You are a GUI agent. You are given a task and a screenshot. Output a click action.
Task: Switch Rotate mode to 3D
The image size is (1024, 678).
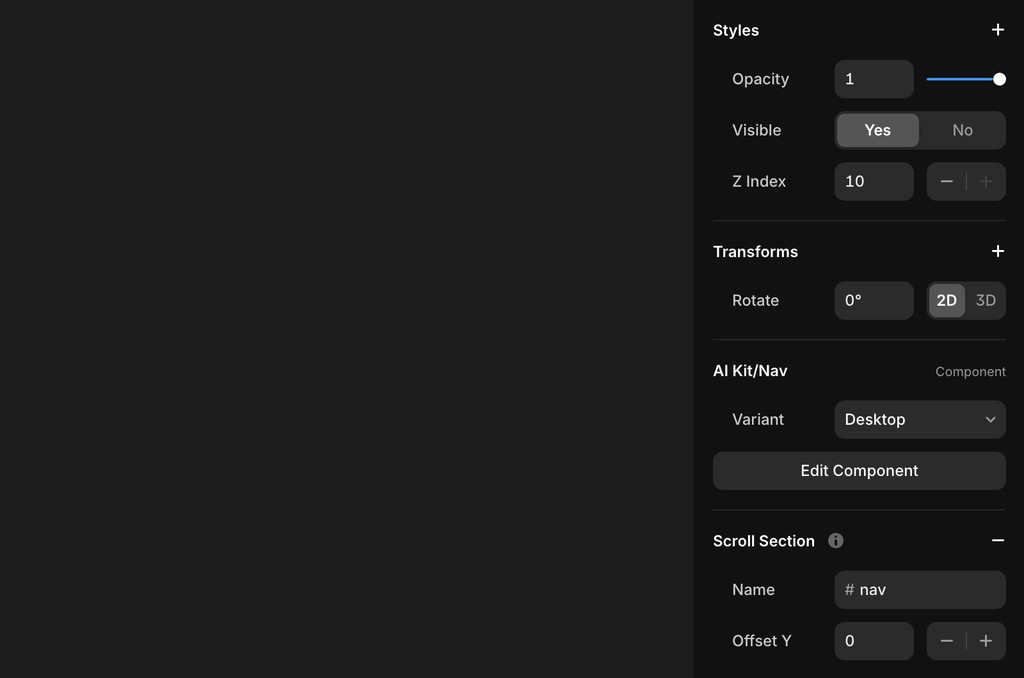tap(985, 300)
